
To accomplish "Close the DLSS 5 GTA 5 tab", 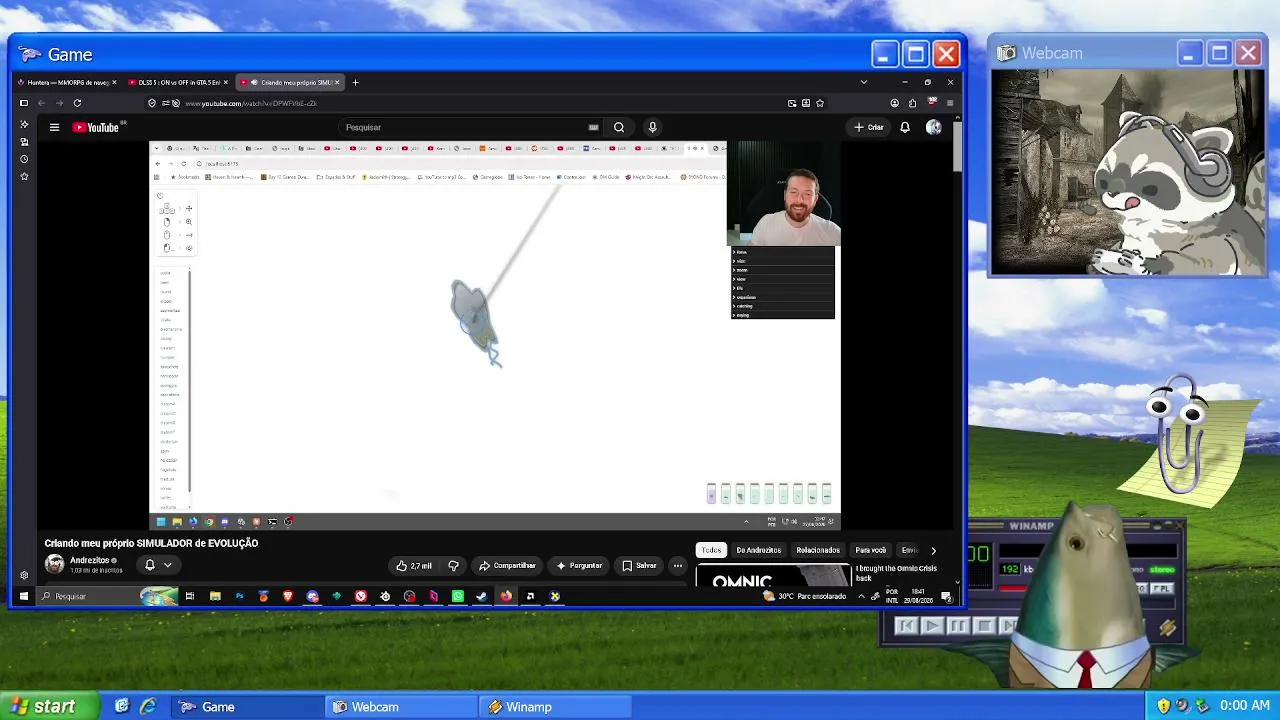I will [226, 82].
